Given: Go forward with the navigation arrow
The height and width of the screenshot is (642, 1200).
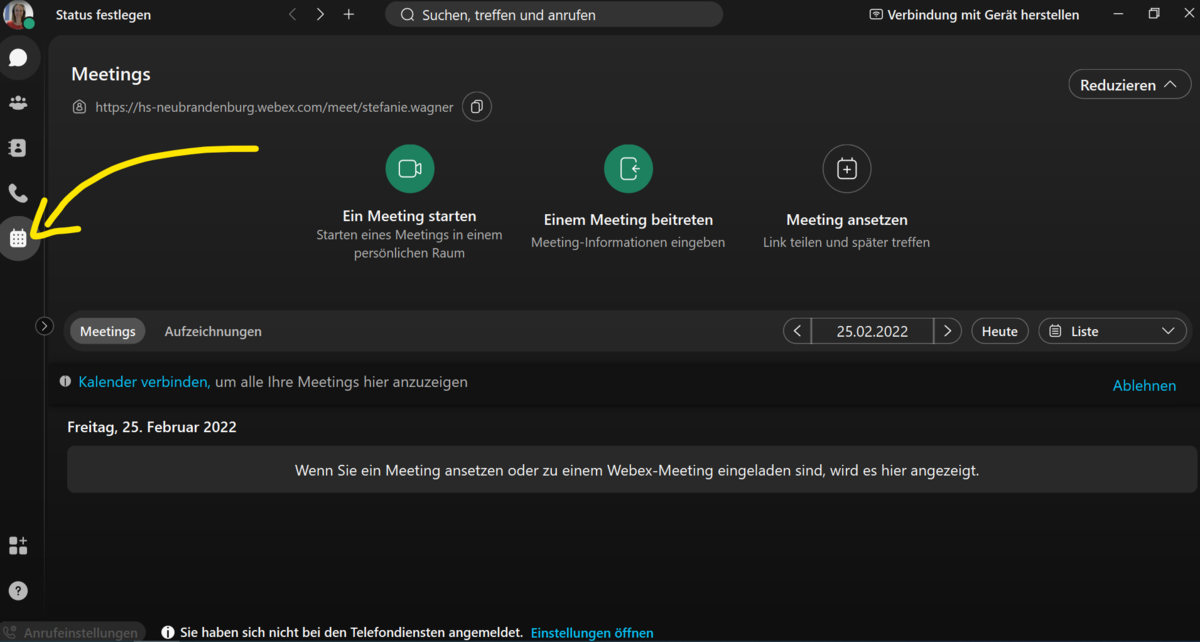Looking at the screenshot, I should tap(320, 15).
